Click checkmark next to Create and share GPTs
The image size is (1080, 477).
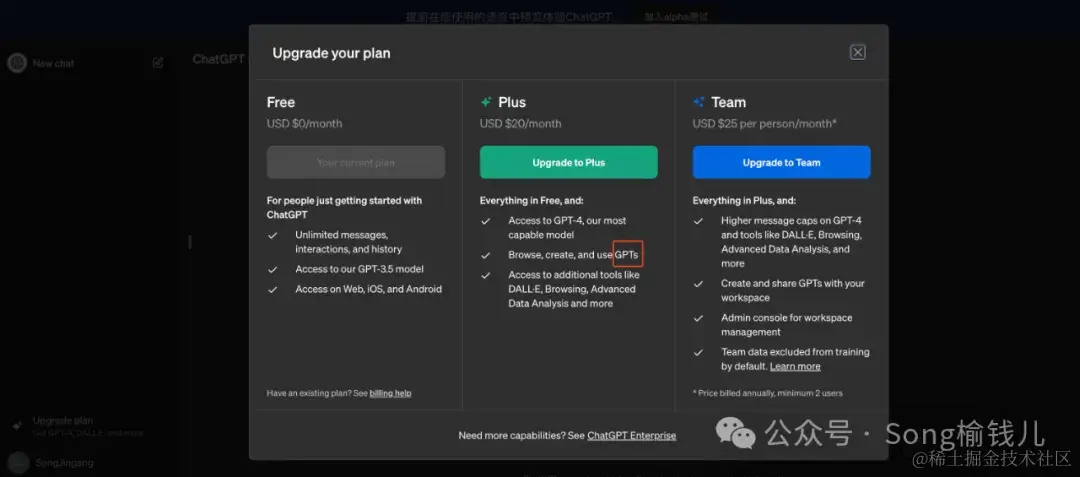tap(698, 284)
